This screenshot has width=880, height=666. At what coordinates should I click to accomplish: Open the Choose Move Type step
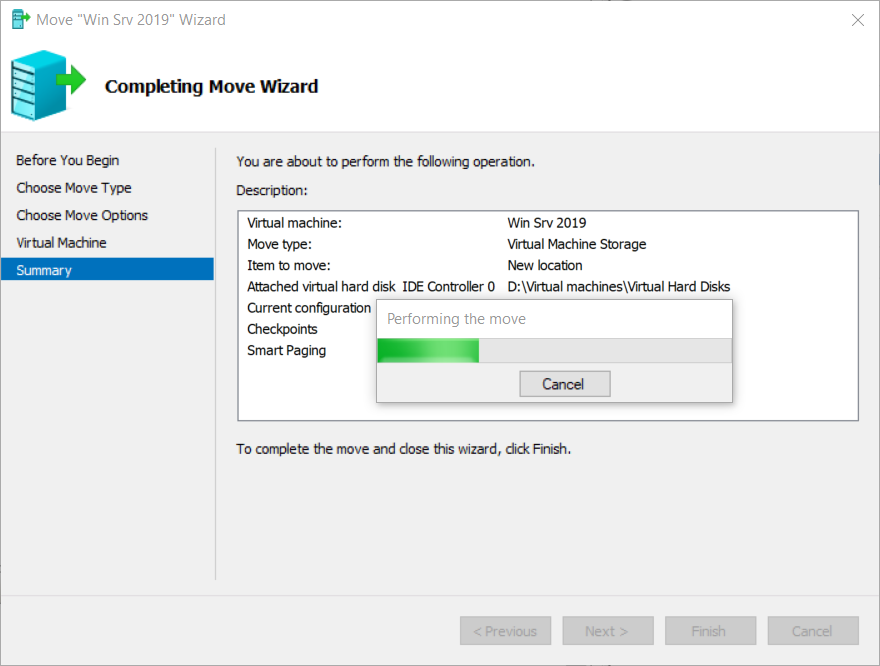click(74, 188)
